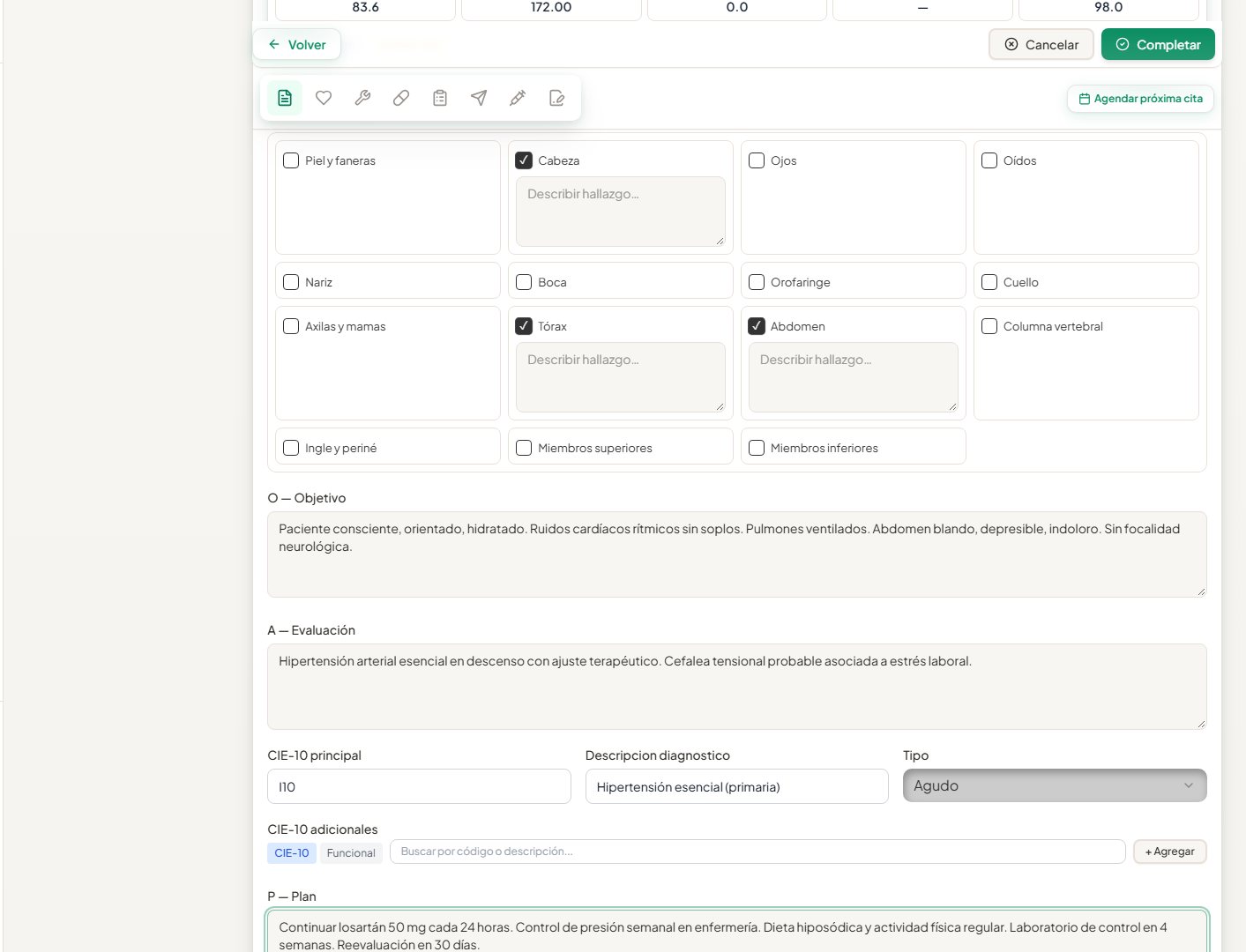Select the paper plane referral icon
1246x952 pixels.
coord(479,98)
